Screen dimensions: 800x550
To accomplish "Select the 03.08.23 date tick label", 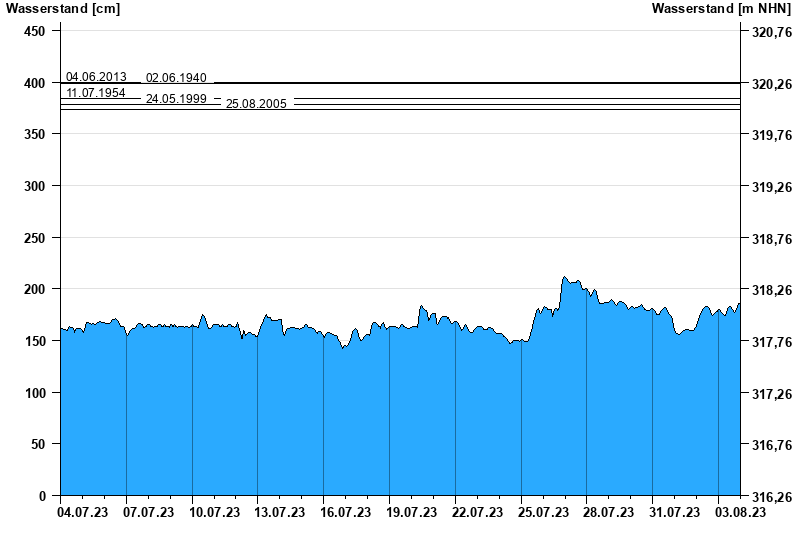I will (x=739, y=513).
